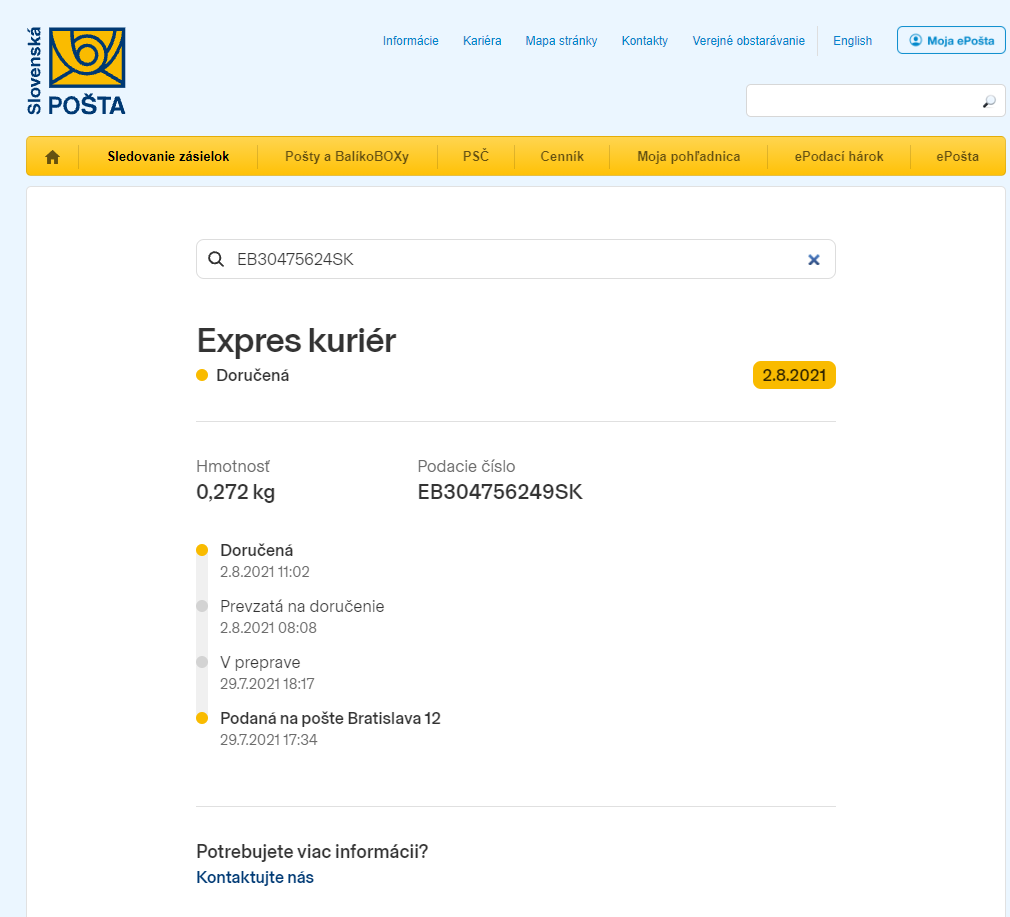Open the PSČ menu item

476,157
